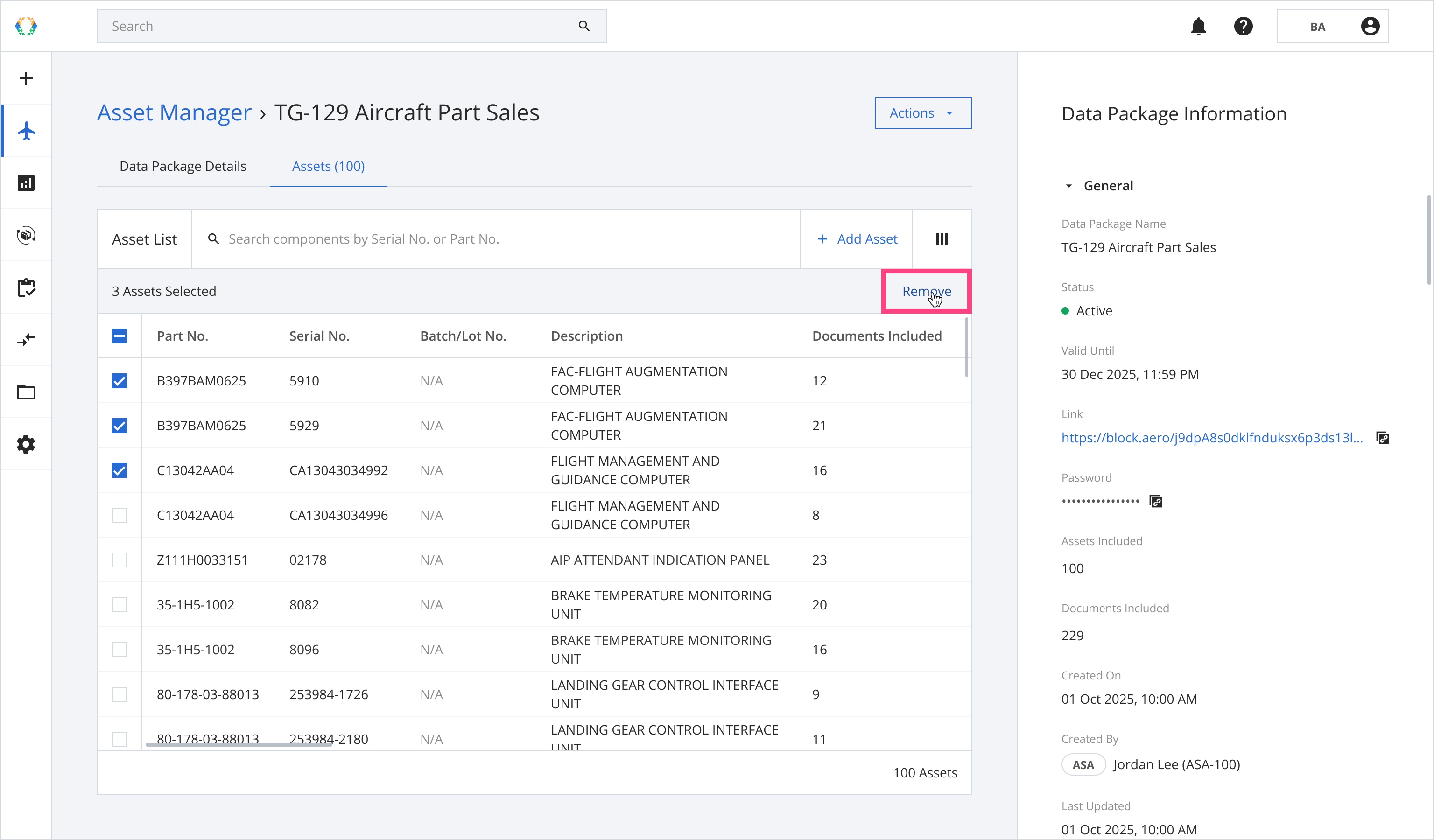Screen dimensions: 1434x840
Task: Click the airplane icon in sidebar
Action: click(26, 131)
